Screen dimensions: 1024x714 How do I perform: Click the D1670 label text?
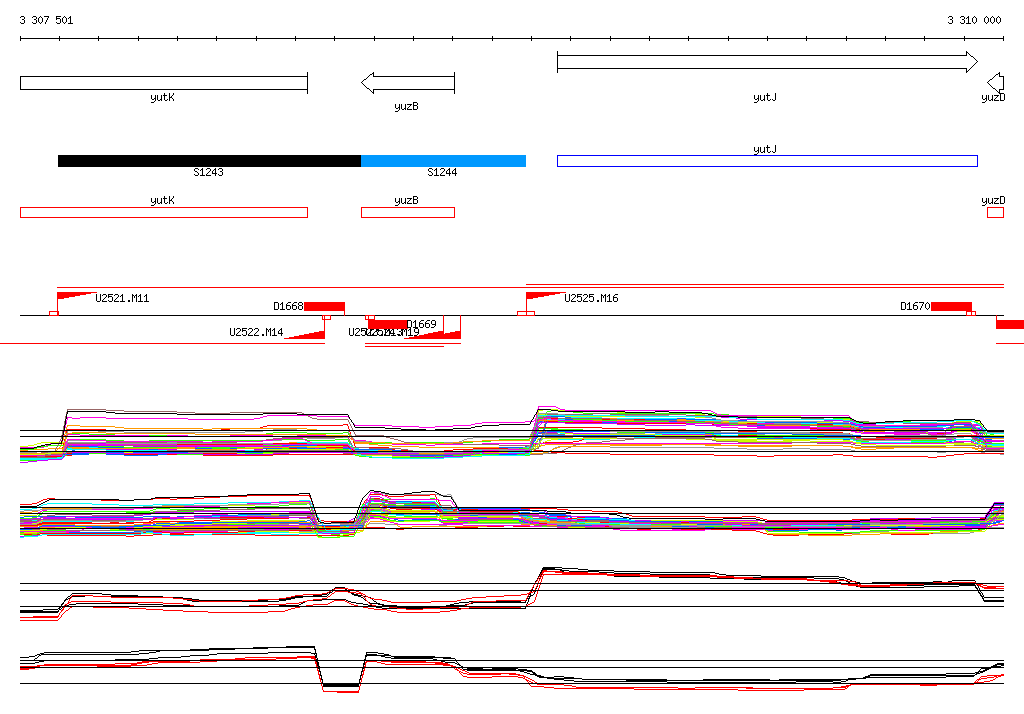(915, 306)
